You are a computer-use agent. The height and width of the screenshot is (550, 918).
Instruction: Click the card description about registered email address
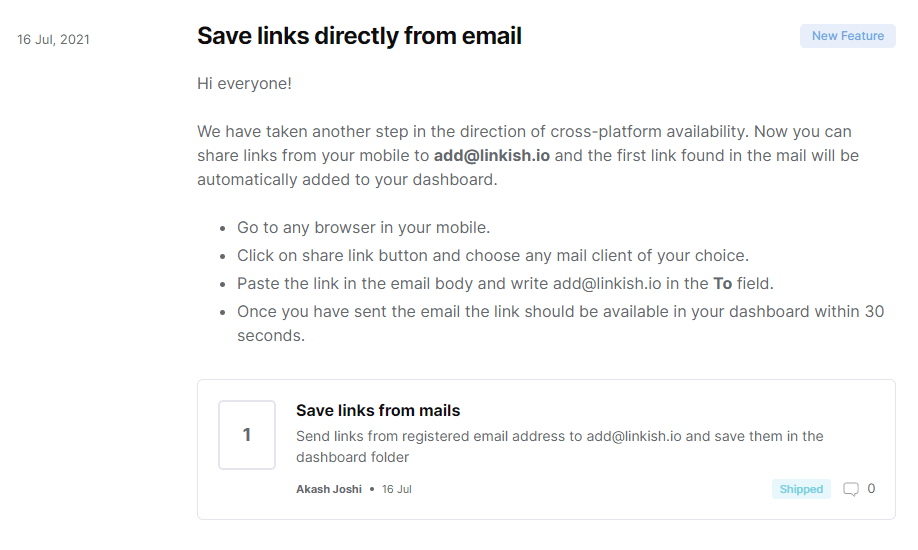pos(559,446)
